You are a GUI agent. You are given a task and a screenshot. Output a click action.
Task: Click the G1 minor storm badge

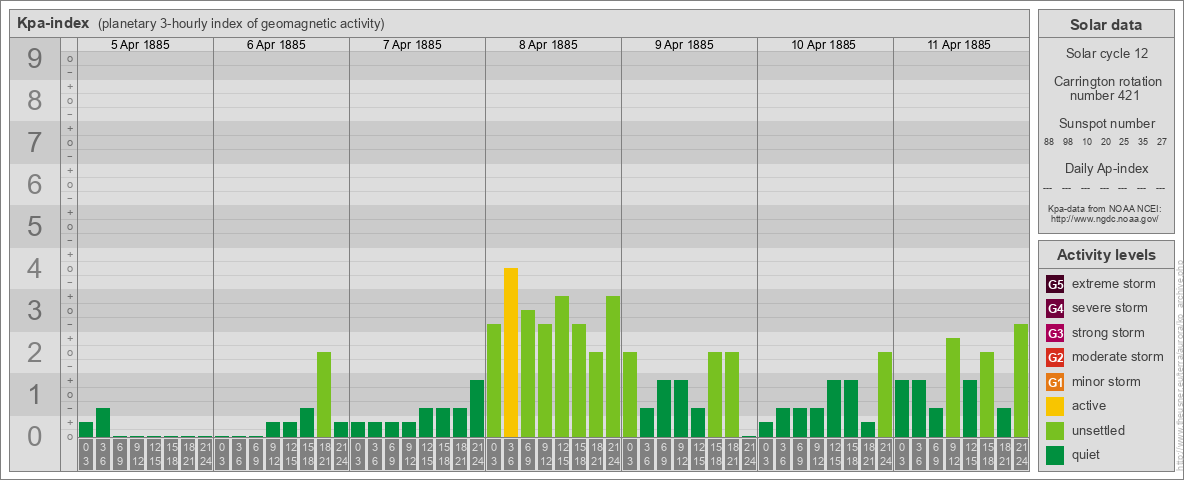pyautogui.click(x=1055, y=382)
